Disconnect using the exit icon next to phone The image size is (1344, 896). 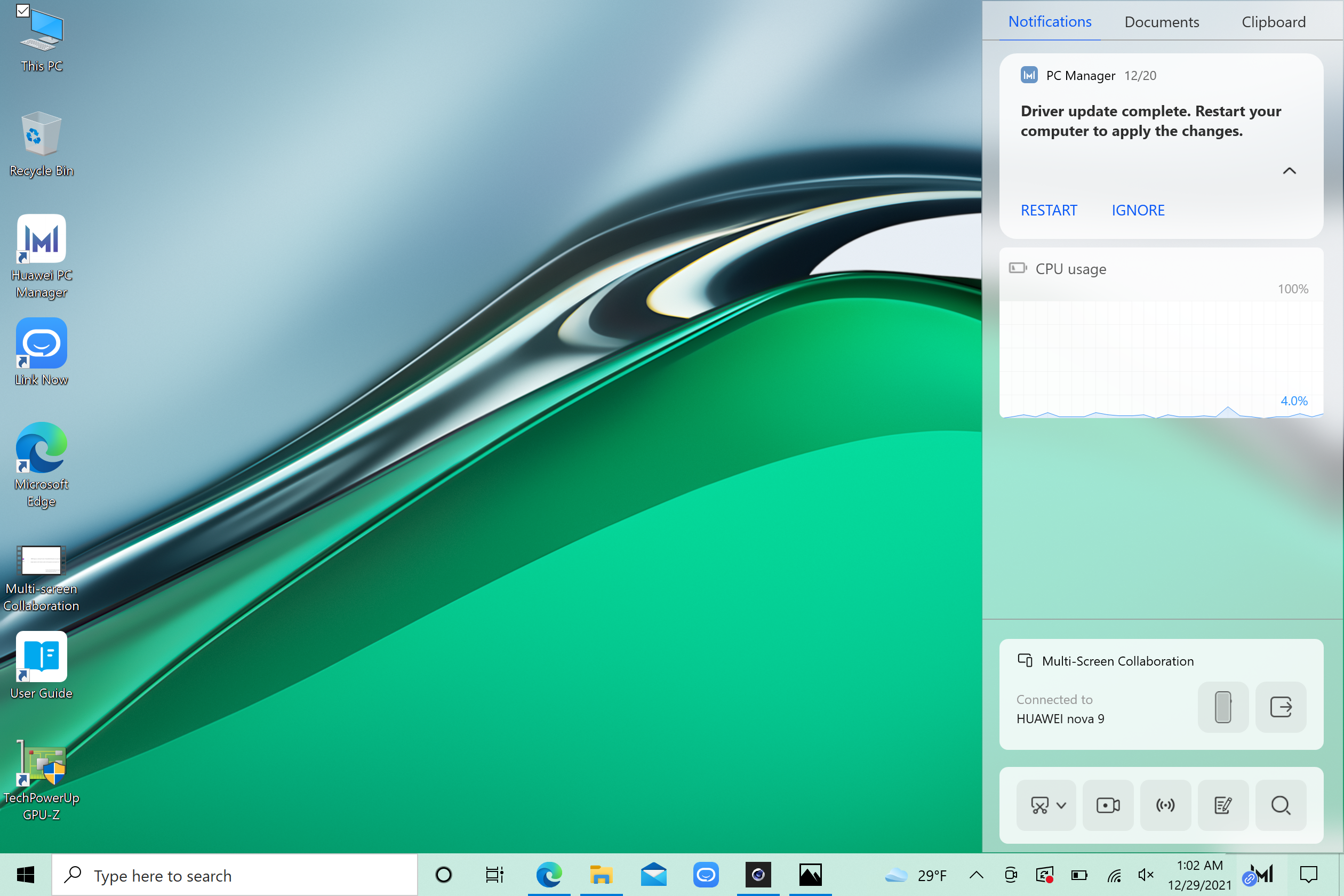tap(1280, 707)
